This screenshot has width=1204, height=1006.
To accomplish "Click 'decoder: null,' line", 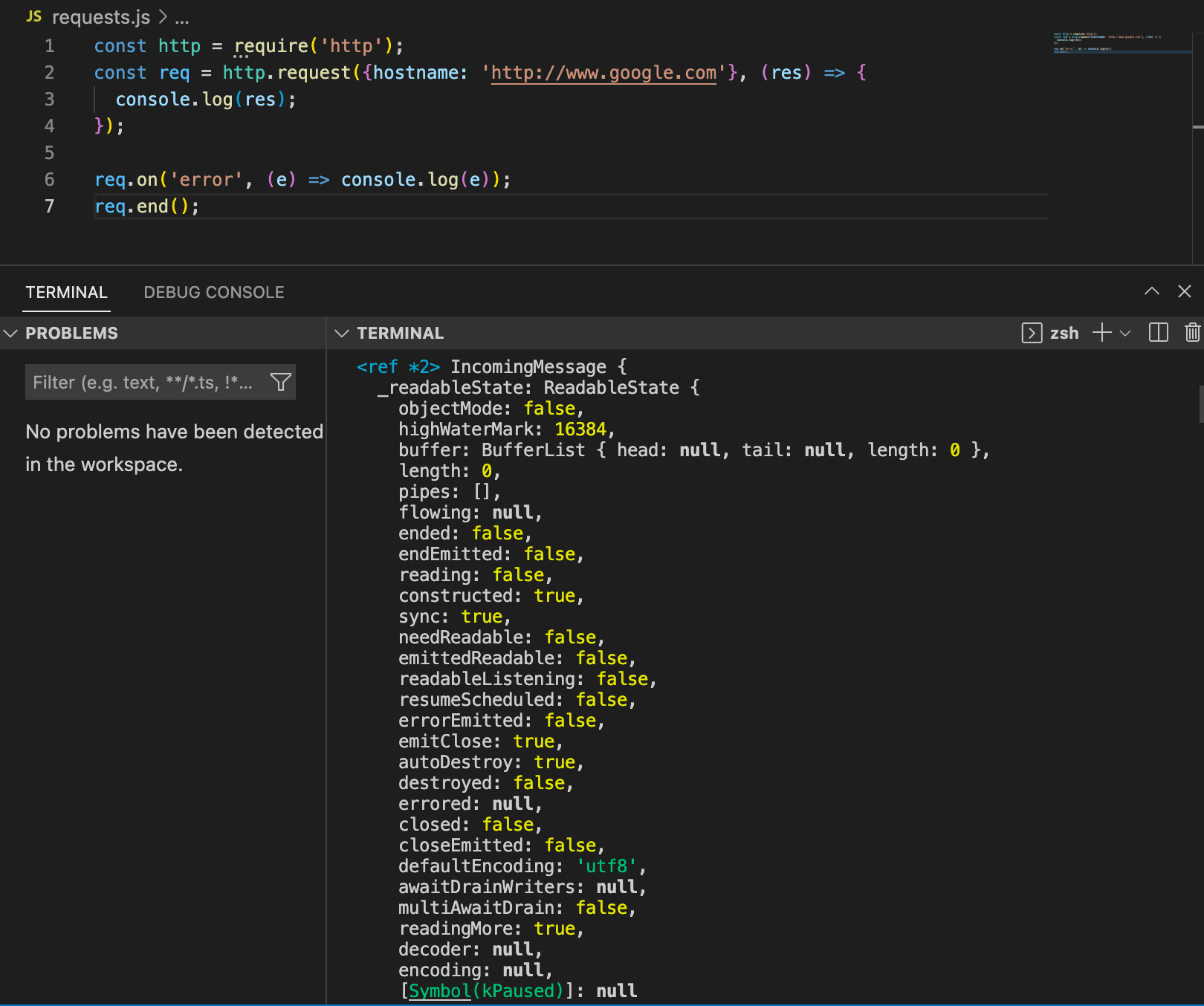I will click(x=470, y=950).
